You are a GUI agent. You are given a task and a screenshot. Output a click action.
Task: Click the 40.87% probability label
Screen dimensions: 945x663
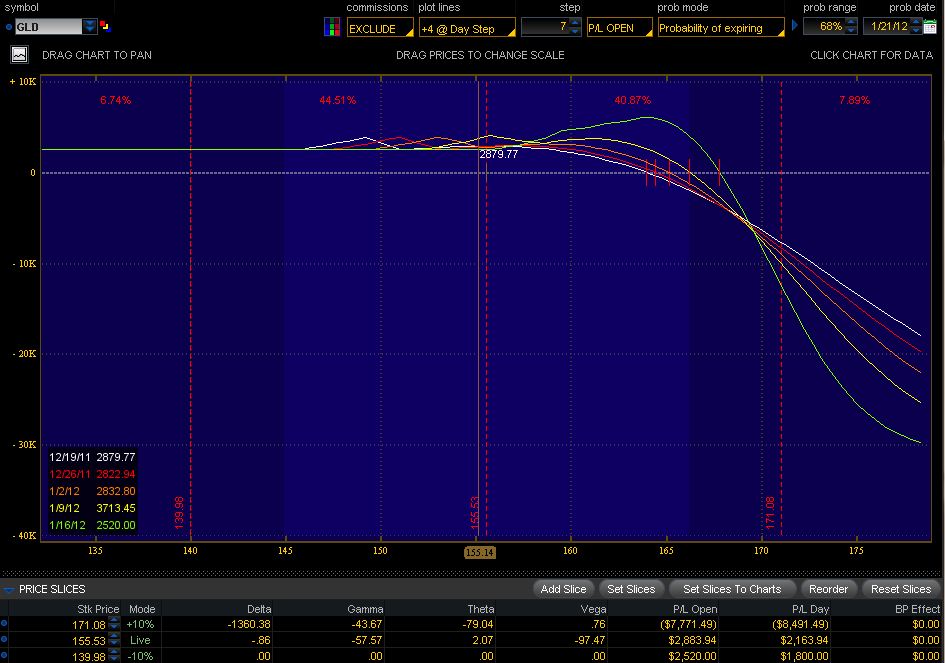[633, 99]
